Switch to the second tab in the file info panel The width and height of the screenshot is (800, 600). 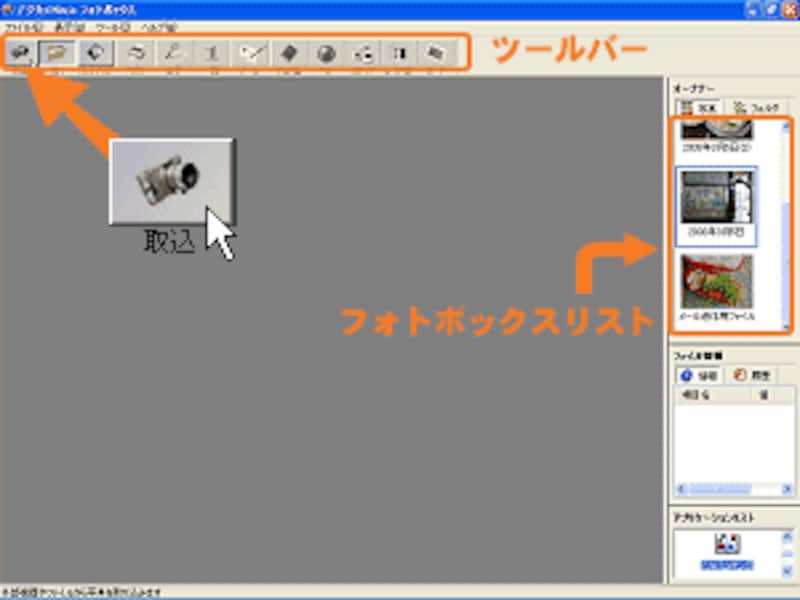750,376
